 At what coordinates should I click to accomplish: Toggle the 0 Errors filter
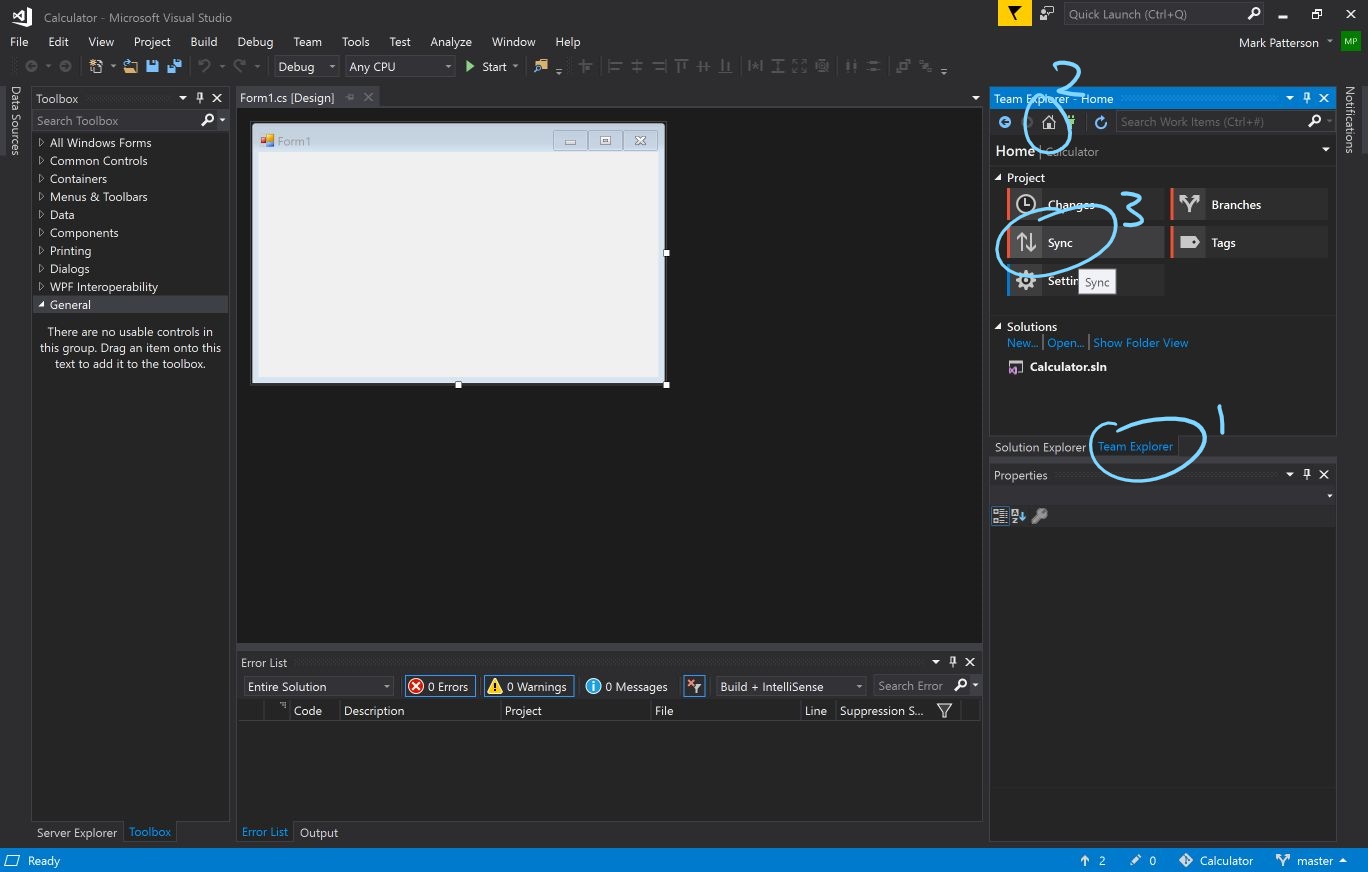click(x=439, y=686)
